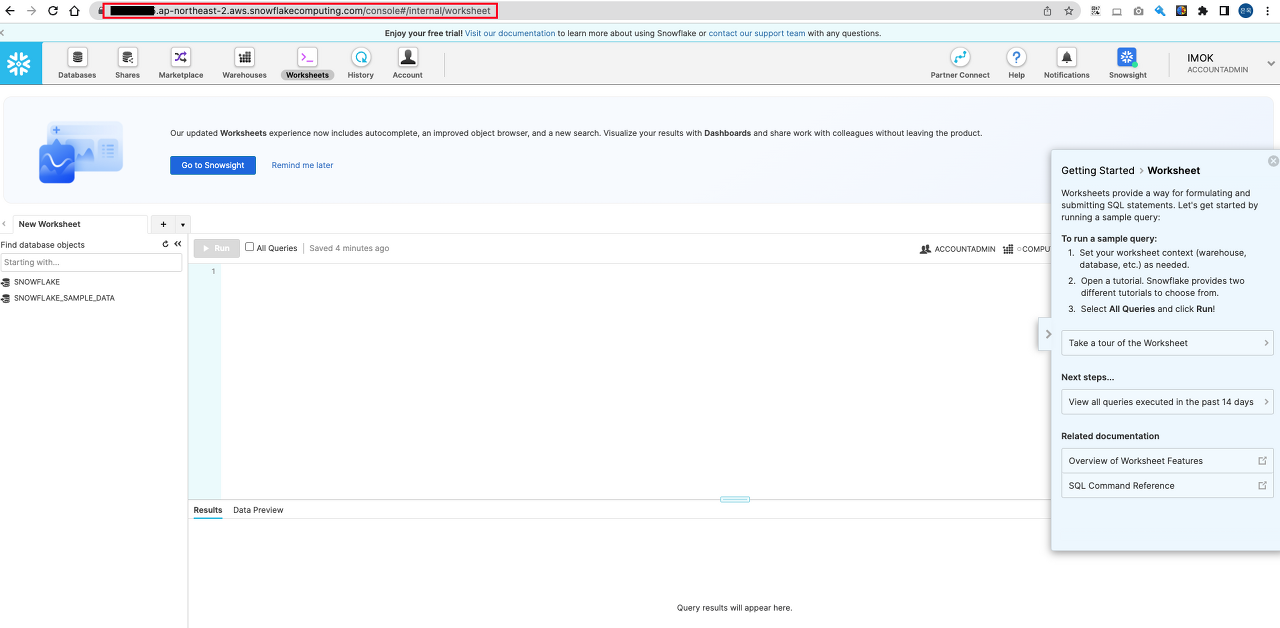The height and width of the screenshot is (628, 1280).
Task: Open SQL Command Reference doc
Action: tap(1167, 486)
